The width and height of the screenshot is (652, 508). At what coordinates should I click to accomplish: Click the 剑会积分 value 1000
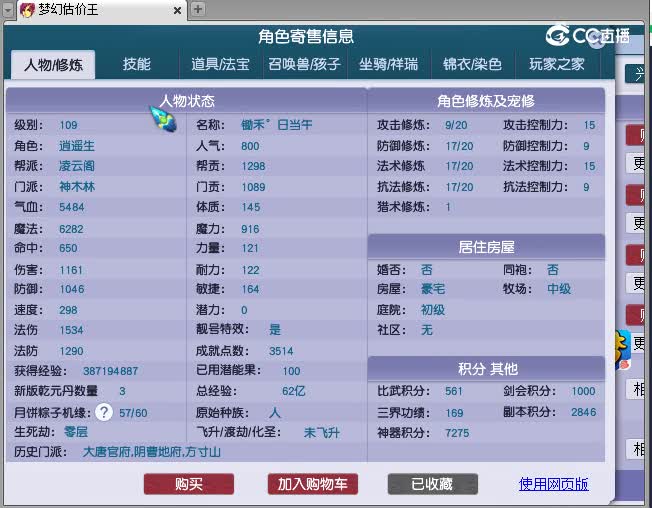[x=583, y=391]
